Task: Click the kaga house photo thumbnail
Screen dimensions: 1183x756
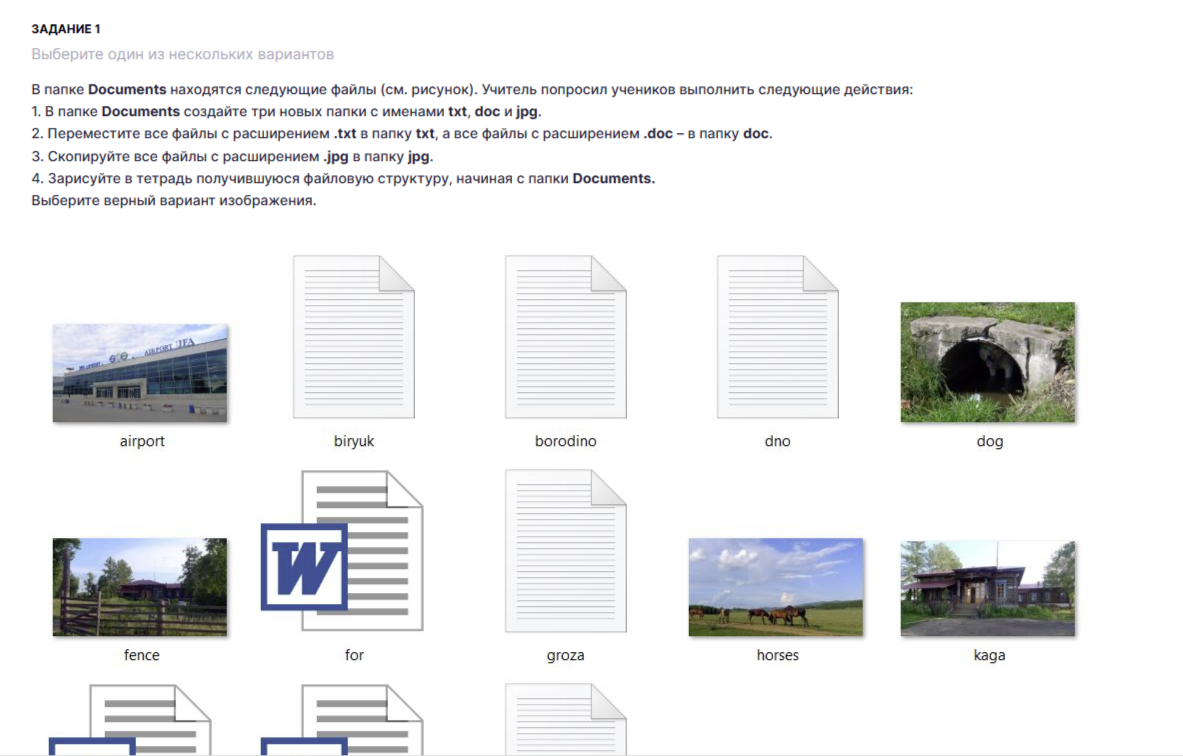Action: (988, 589)
